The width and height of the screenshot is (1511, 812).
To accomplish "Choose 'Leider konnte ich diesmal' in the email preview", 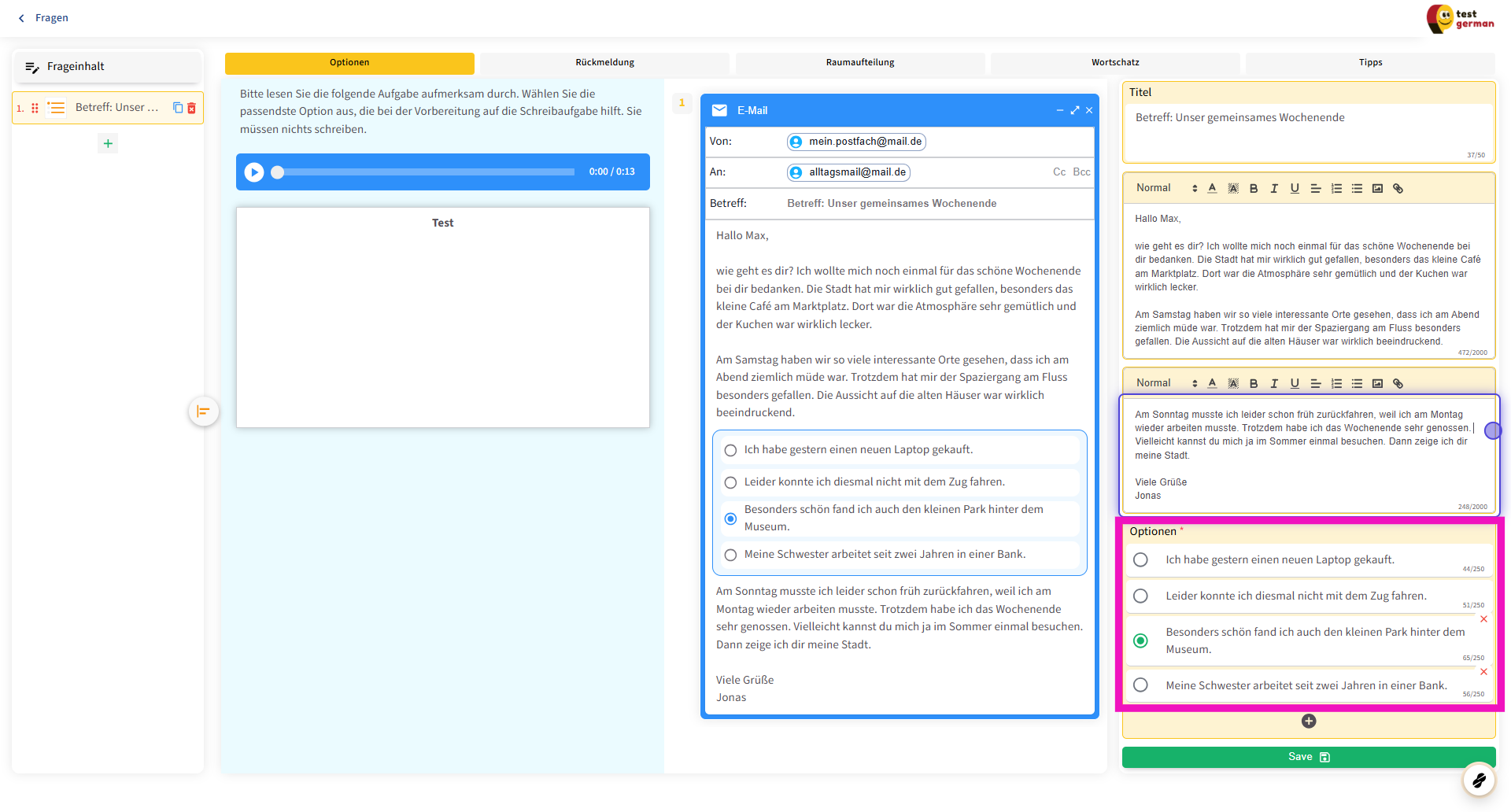I will pos(730,482).
